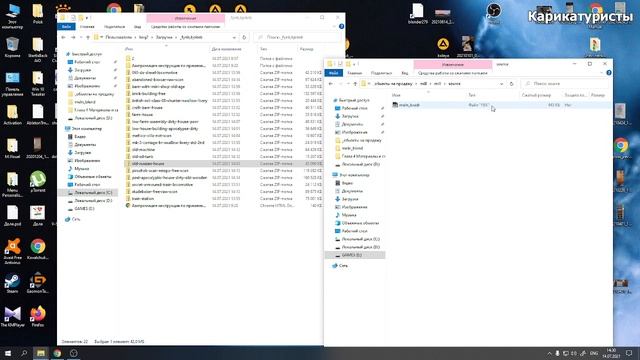Open The KMPlayer desktop shortcut
This screenshot has width=640, height=360.
tap(12, 316)
